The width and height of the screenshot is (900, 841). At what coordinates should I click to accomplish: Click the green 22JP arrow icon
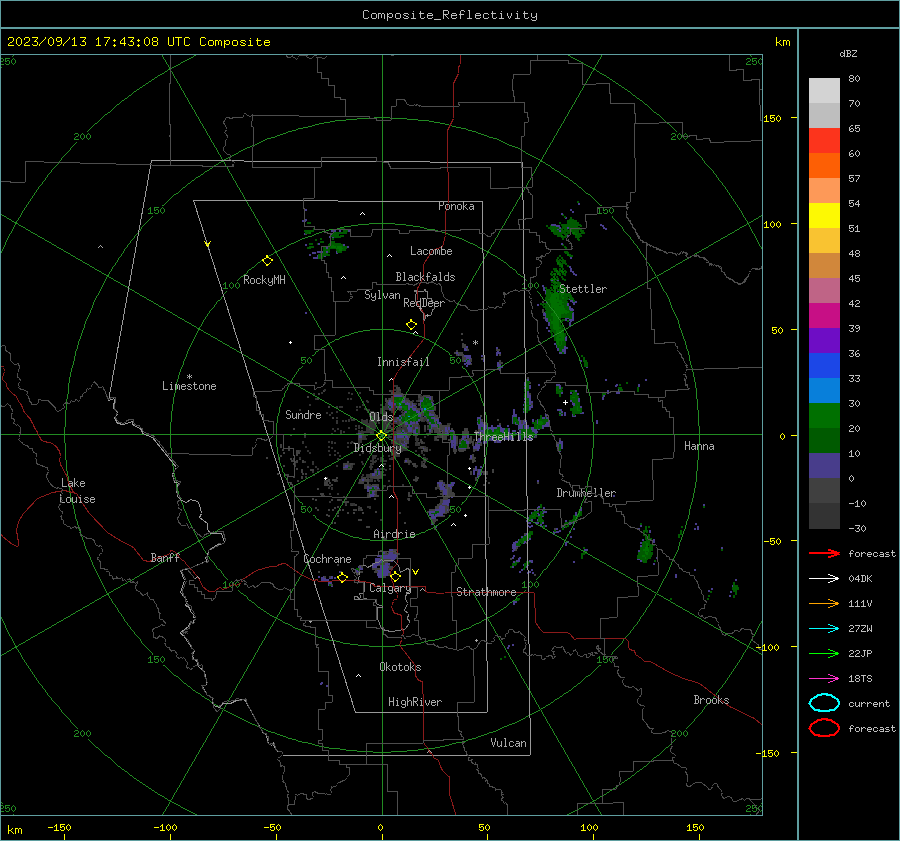coord(824,653)
